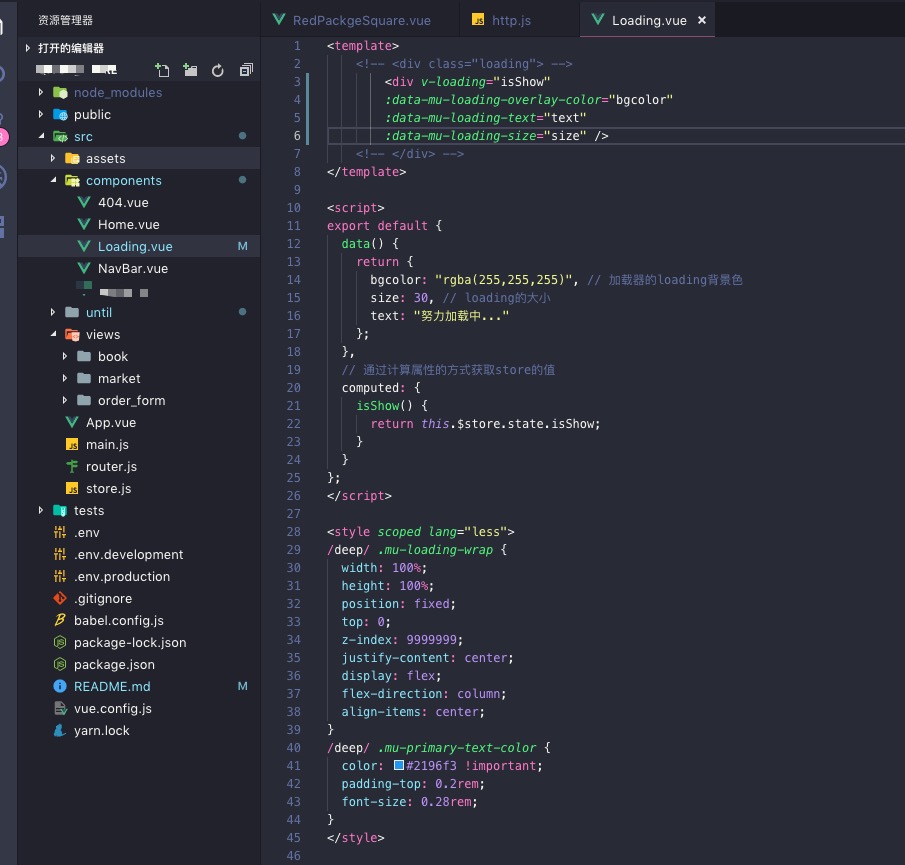The image size is (905, 865).
Task: Click the settings icon beside .env.production
Action: [60, 576]
